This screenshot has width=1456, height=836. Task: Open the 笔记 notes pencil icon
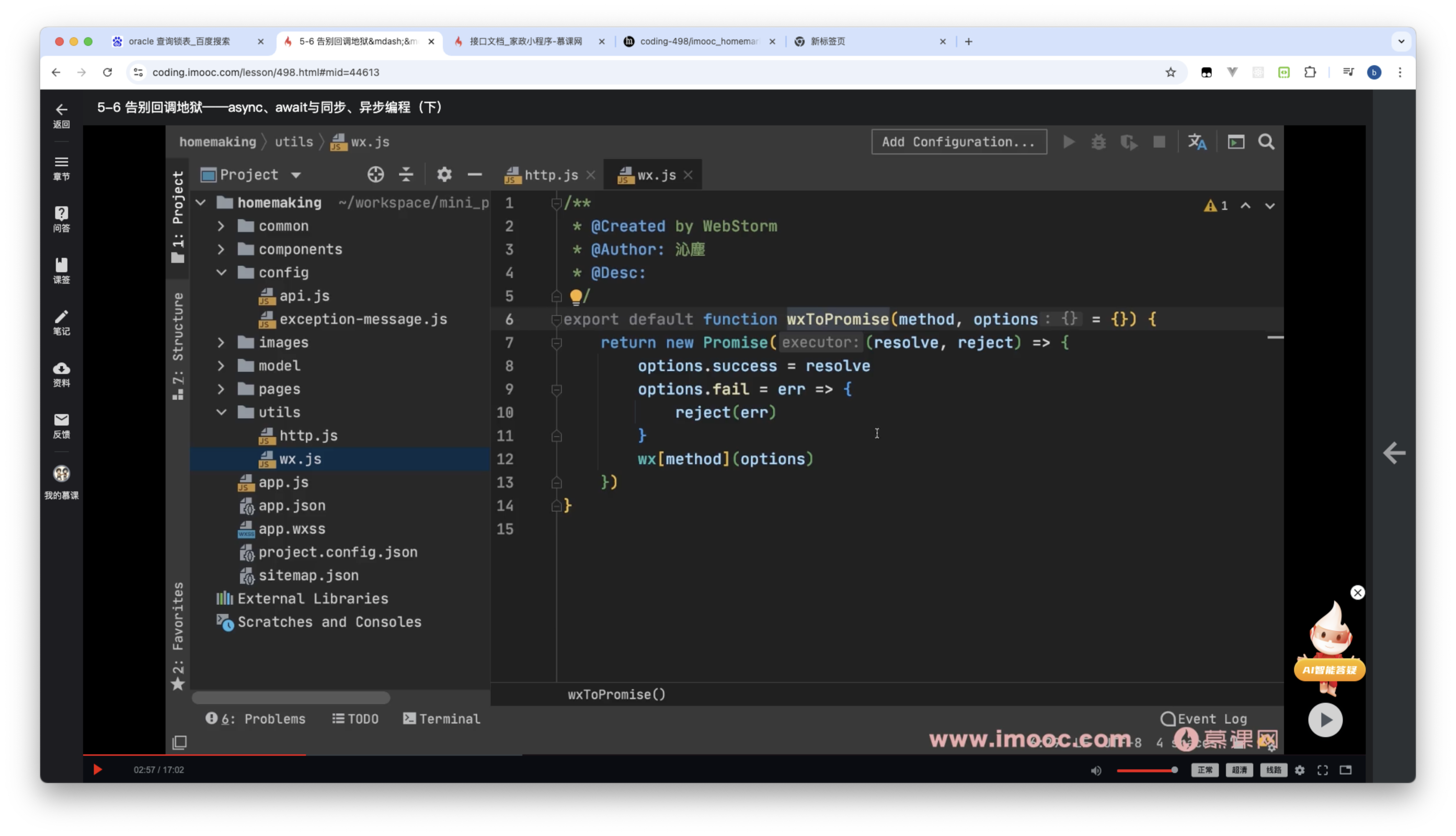point(61,322)
